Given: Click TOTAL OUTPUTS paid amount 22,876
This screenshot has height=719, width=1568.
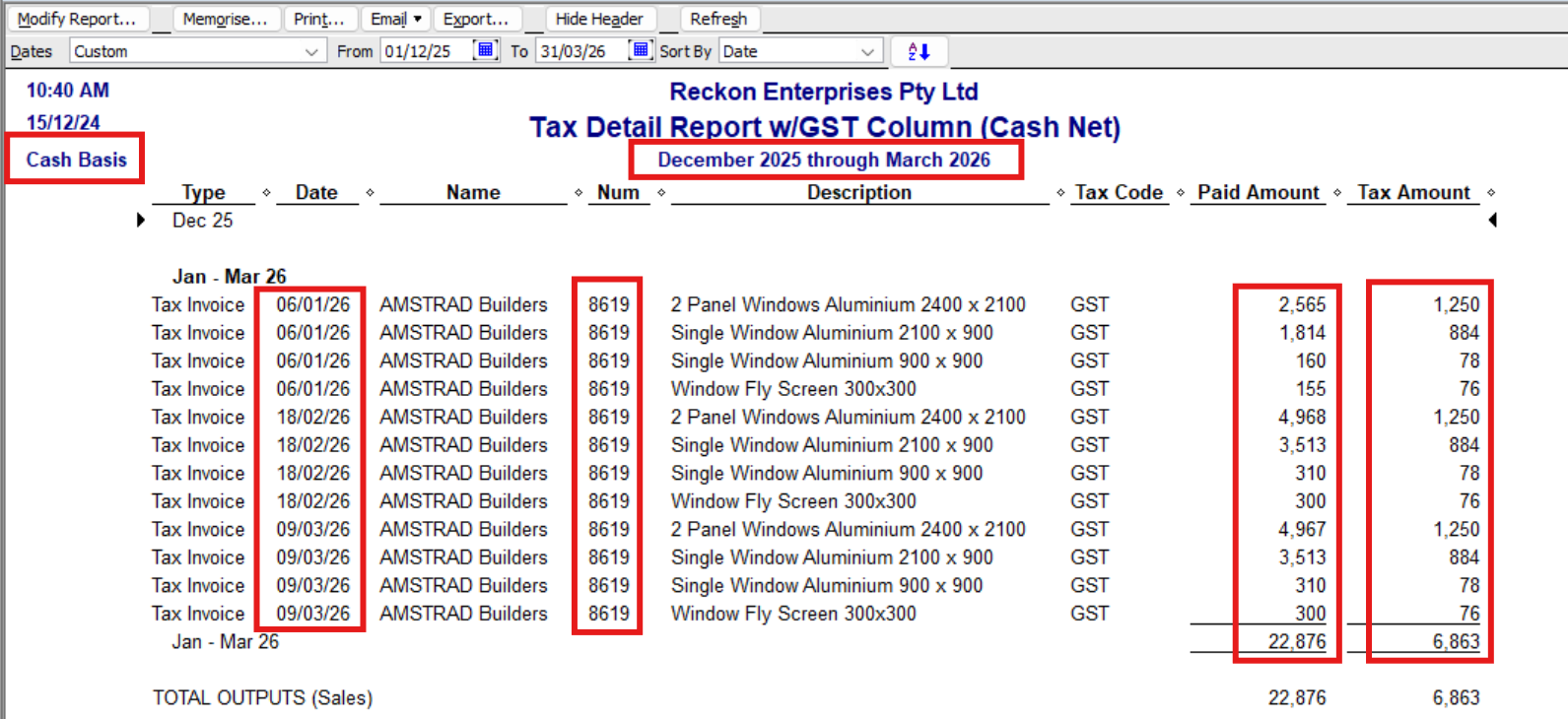Looking at the screenshot, I should [x=1297, y=697].
